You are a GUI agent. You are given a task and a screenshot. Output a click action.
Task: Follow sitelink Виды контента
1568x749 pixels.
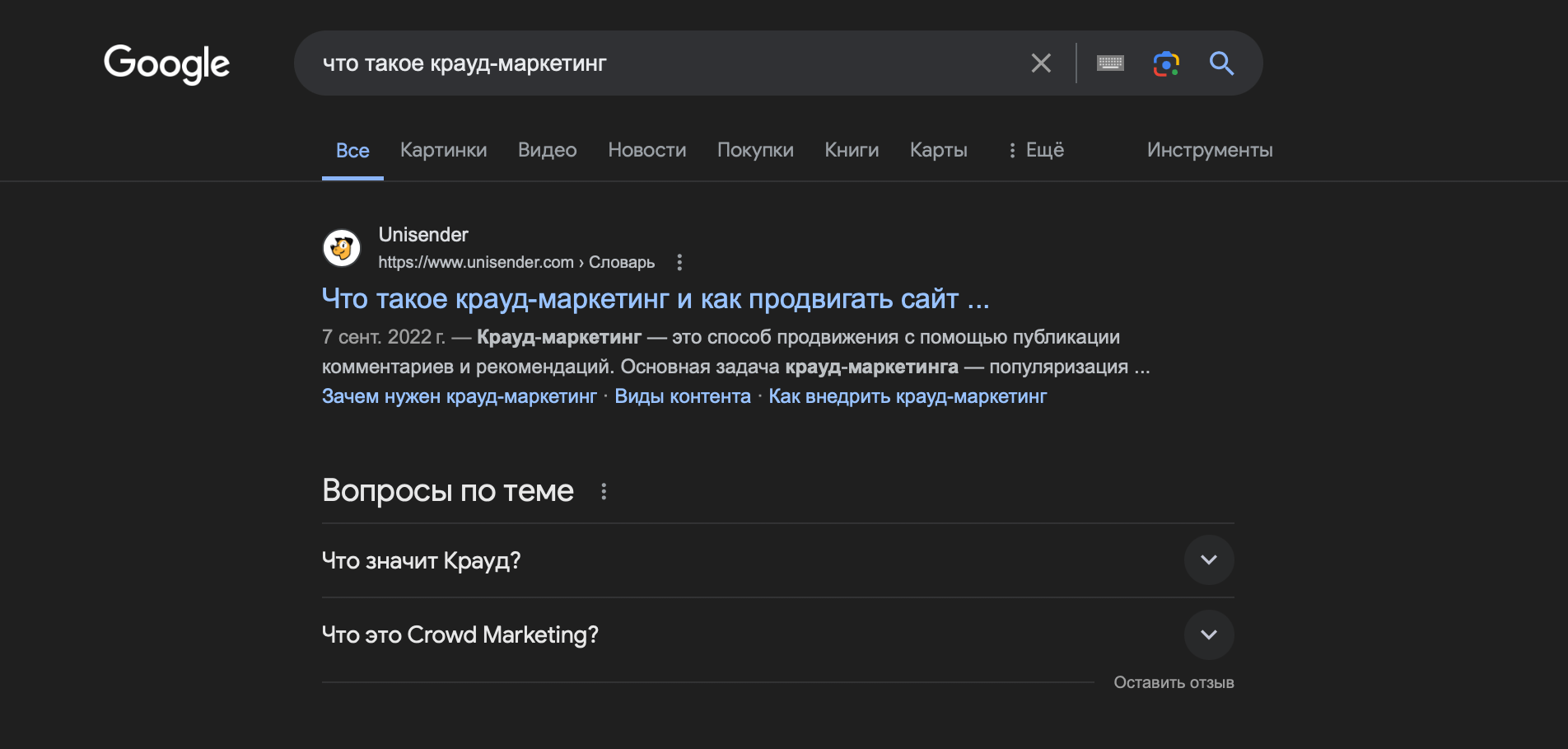(x=683, y=396)
